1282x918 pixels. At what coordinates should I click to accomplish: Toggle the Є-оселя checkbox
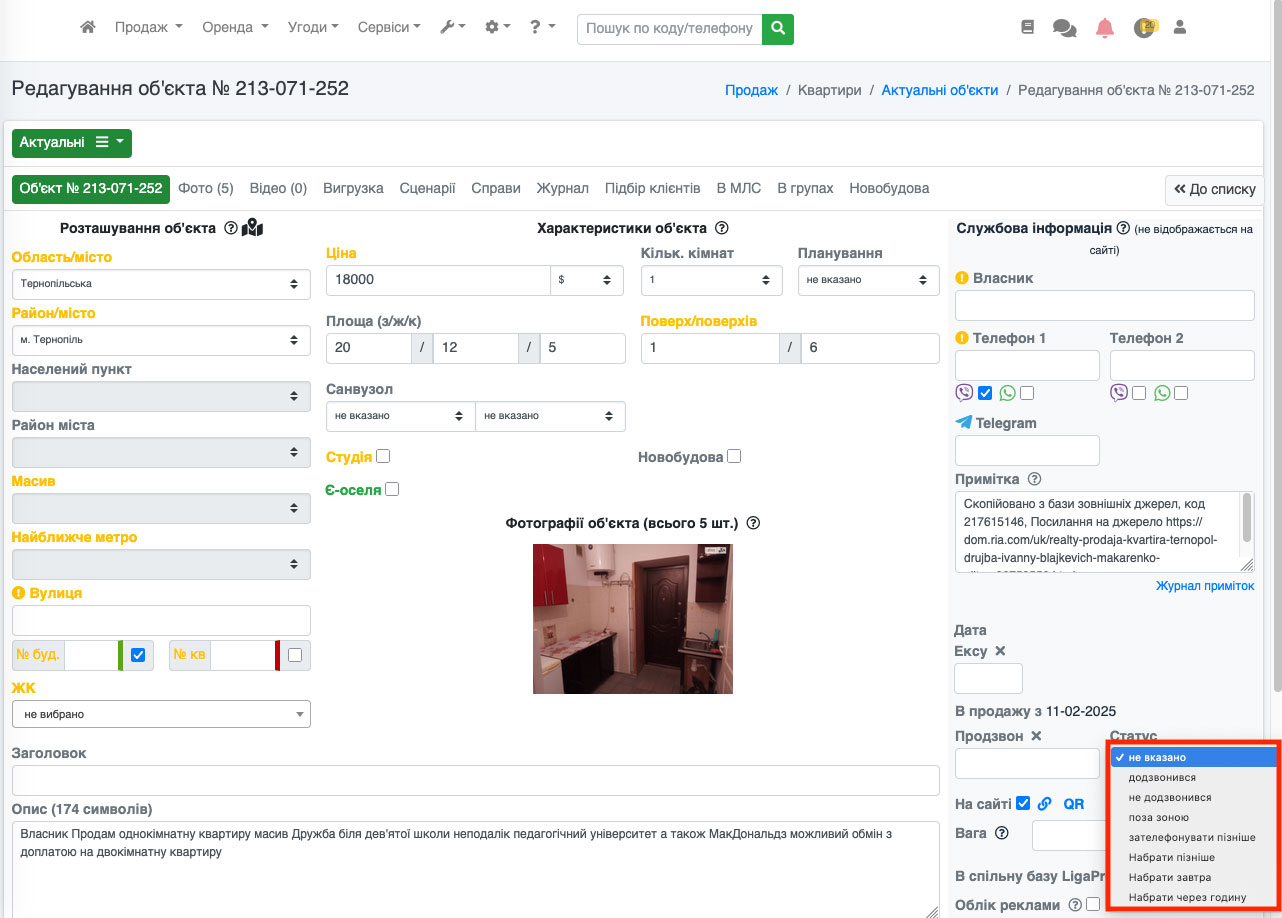(x=392, y=489)
